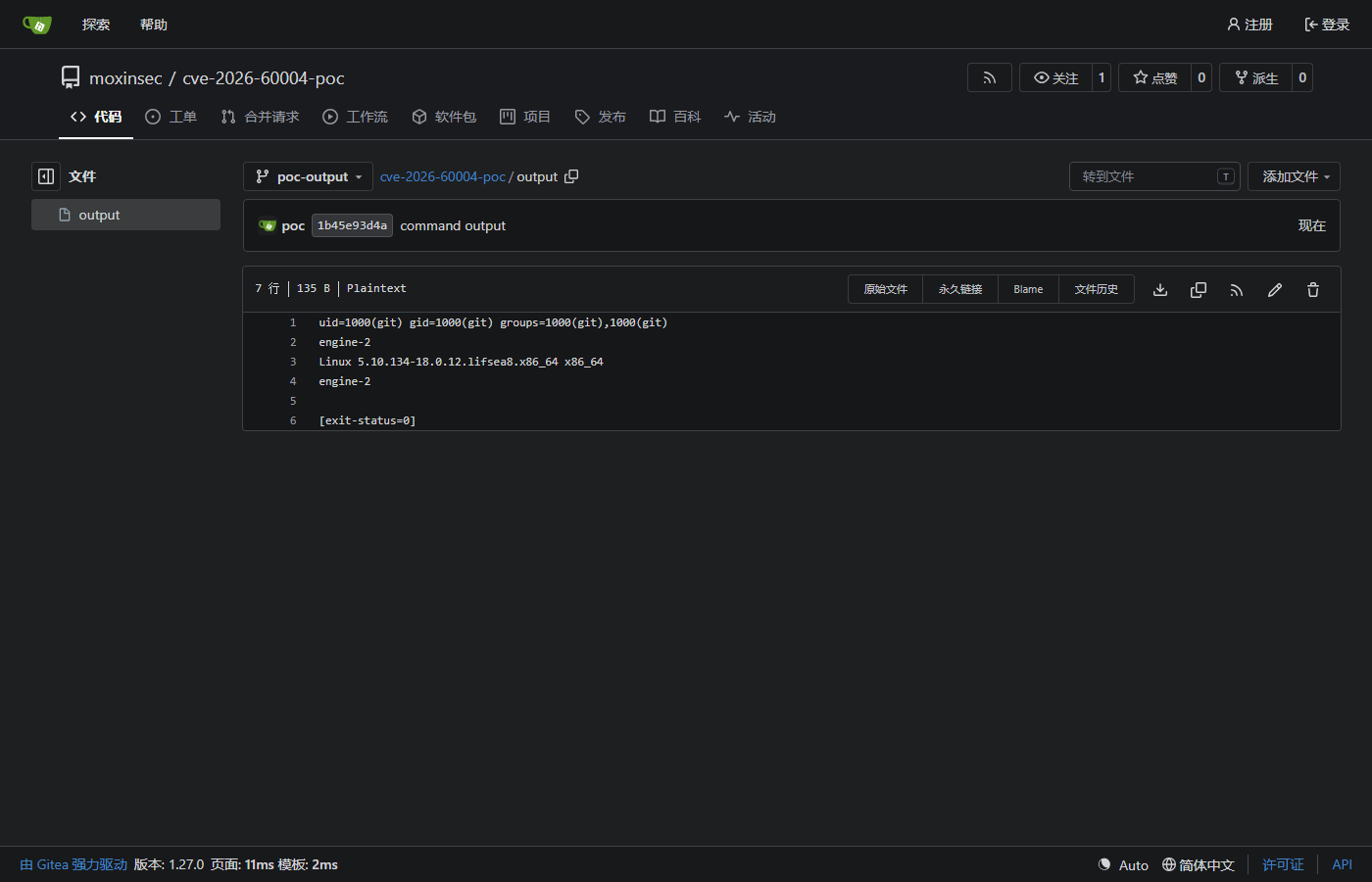Open the Gitea home logo
This screenshot has width=1372, height=882.
click(x=36, y=24)
